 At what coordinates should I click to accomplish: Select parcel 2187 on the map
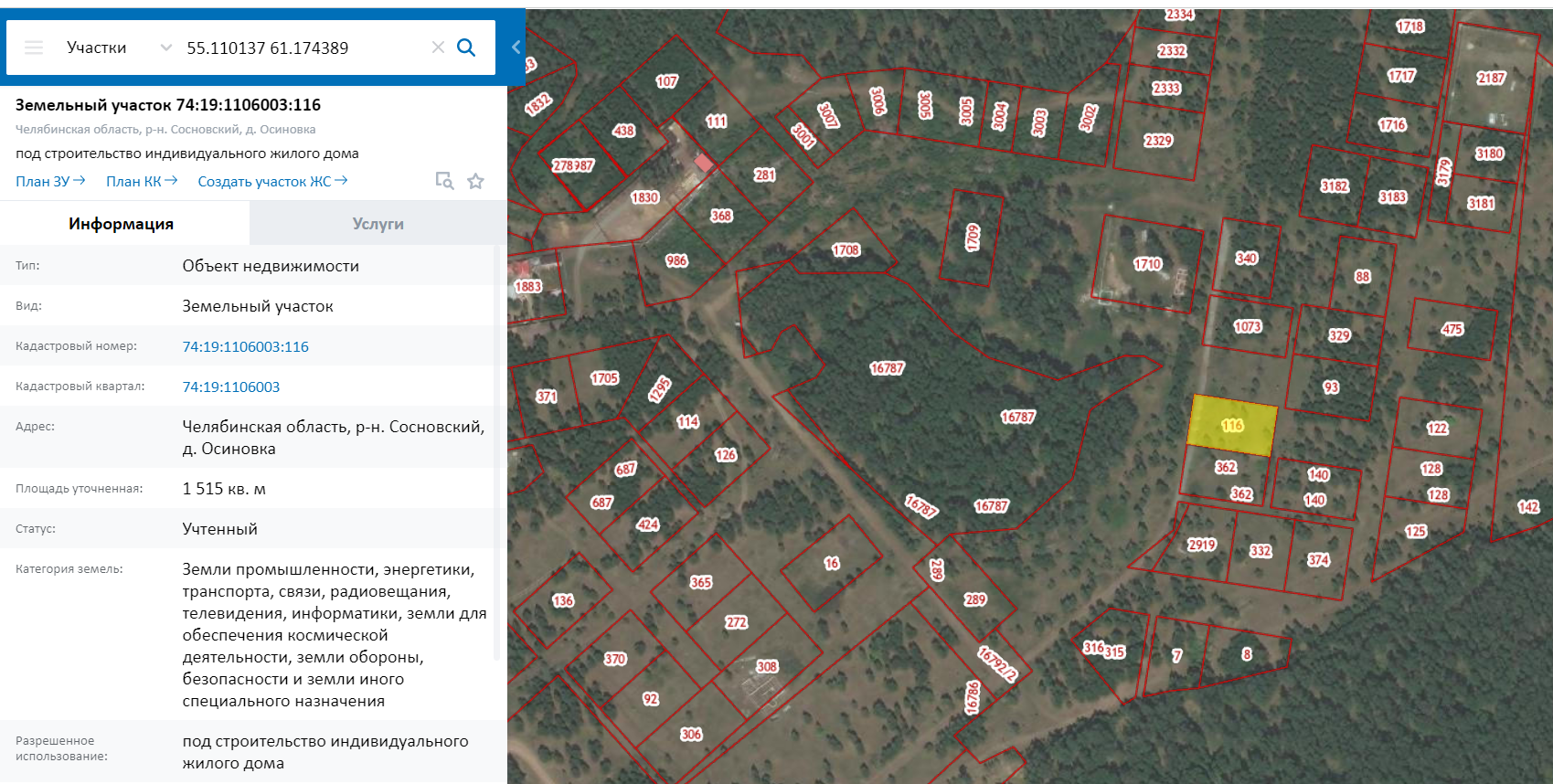1491,78
